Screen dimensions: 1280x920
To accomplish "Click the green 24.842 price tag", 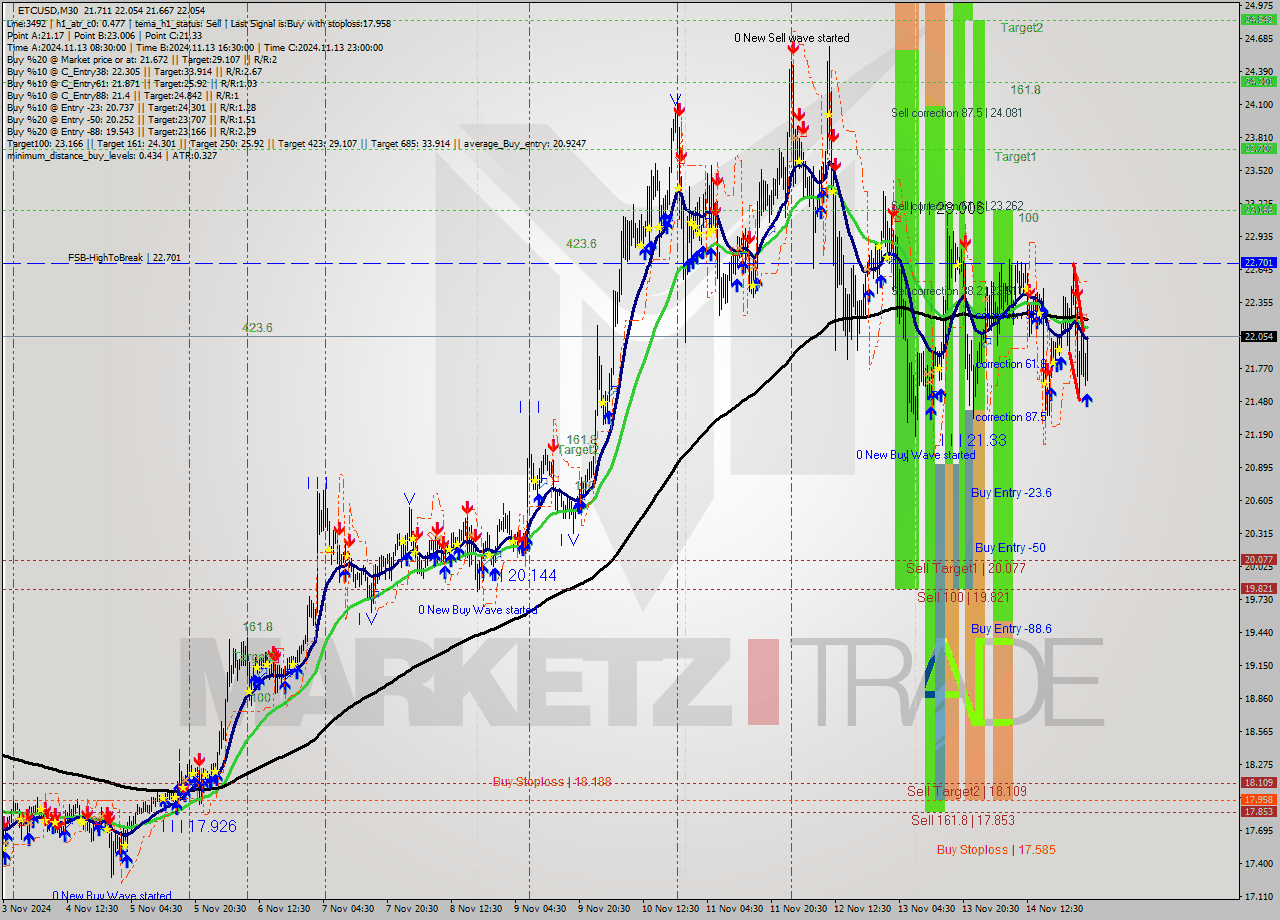I will click(x=1259, y=19).
